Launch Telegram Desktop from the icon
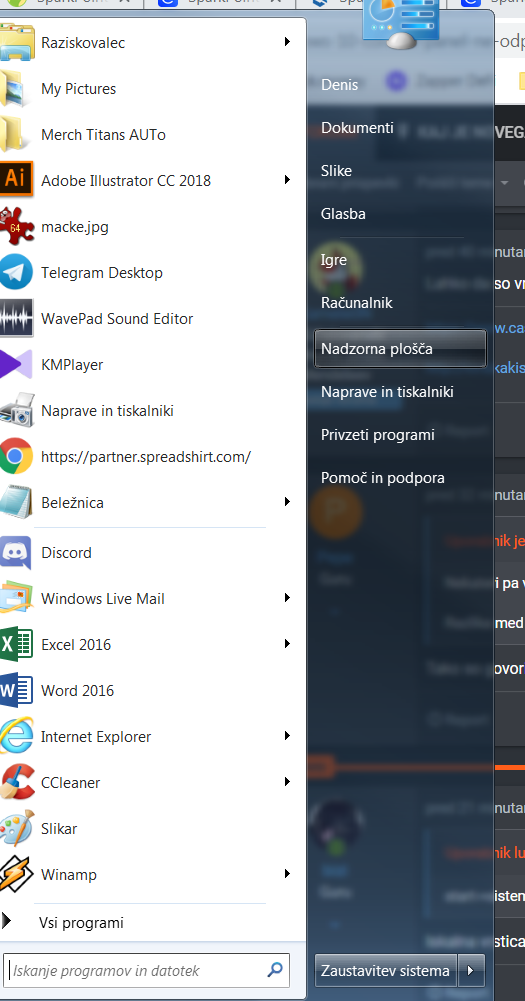 (15, 273)
